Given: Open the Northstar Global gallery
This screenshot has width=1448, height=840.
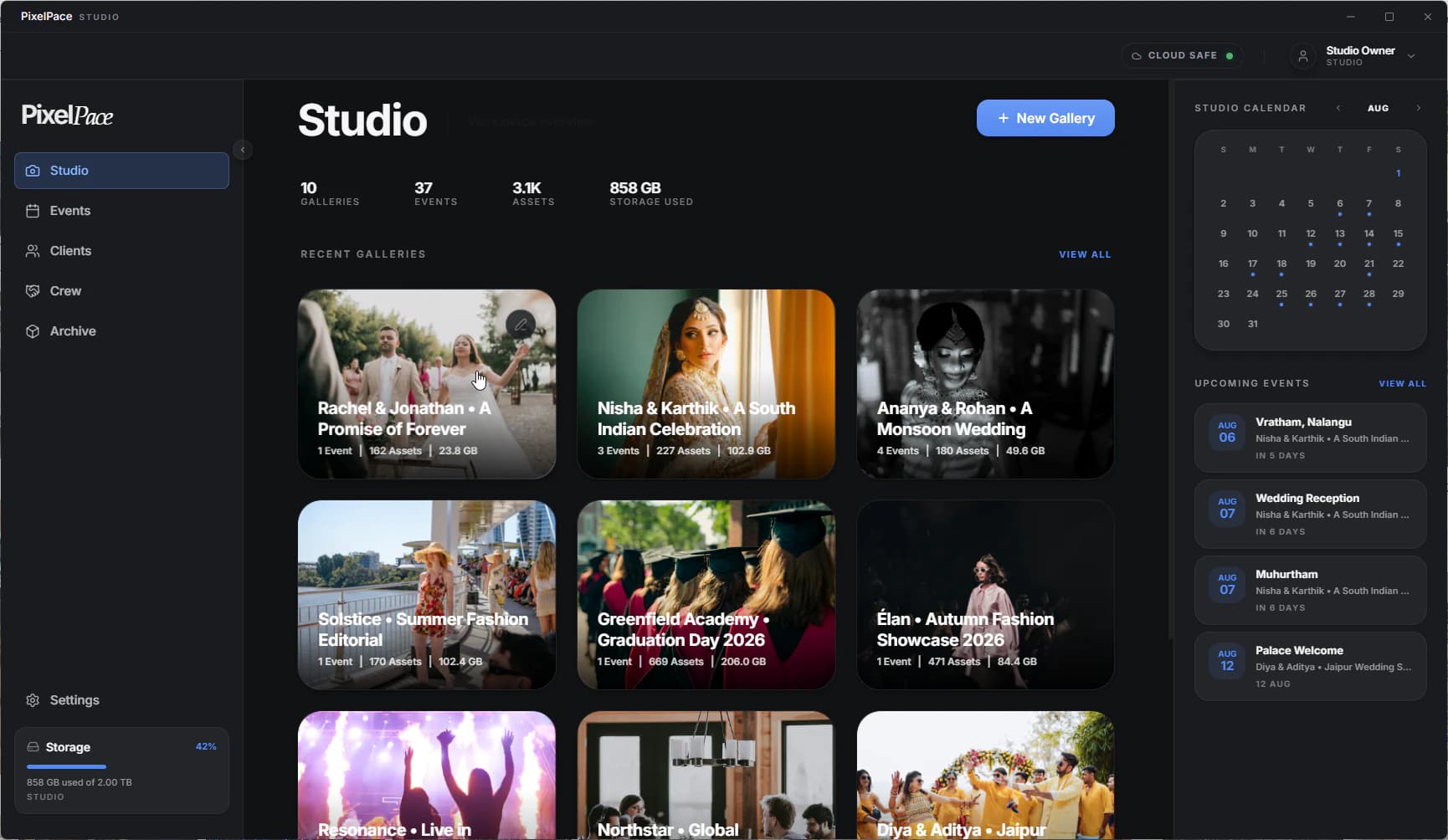Looking at the screenshot, I should 706,776.
